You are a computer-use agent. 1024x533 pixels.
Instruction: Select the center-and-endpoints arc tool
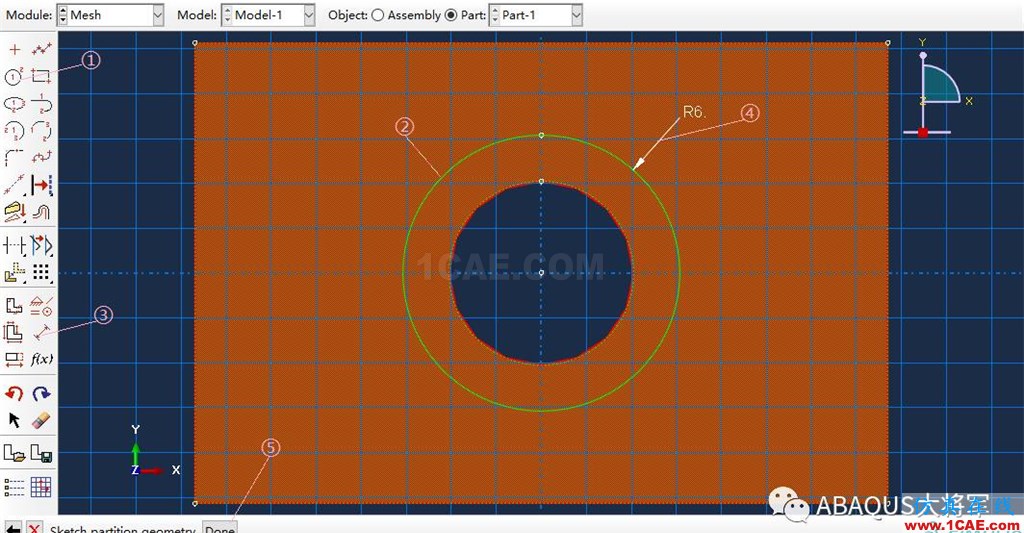(14, 131)
